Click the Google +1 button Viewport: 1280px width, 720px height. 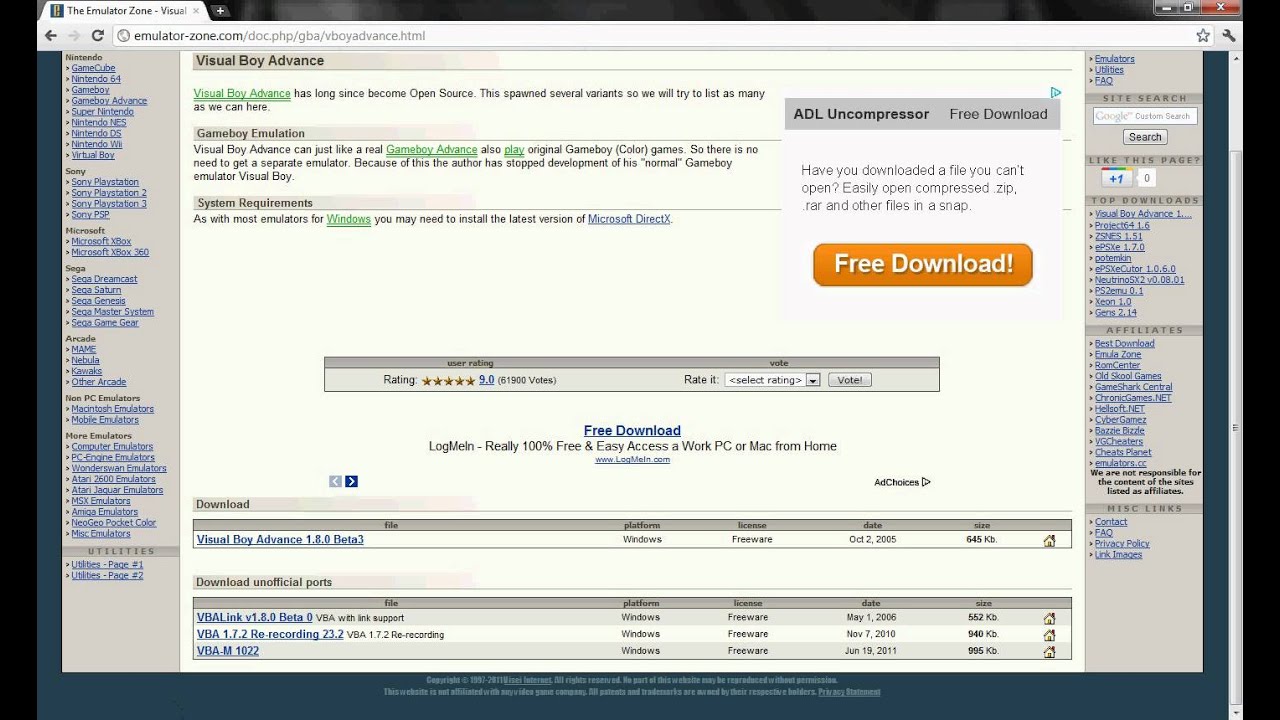1116,178
